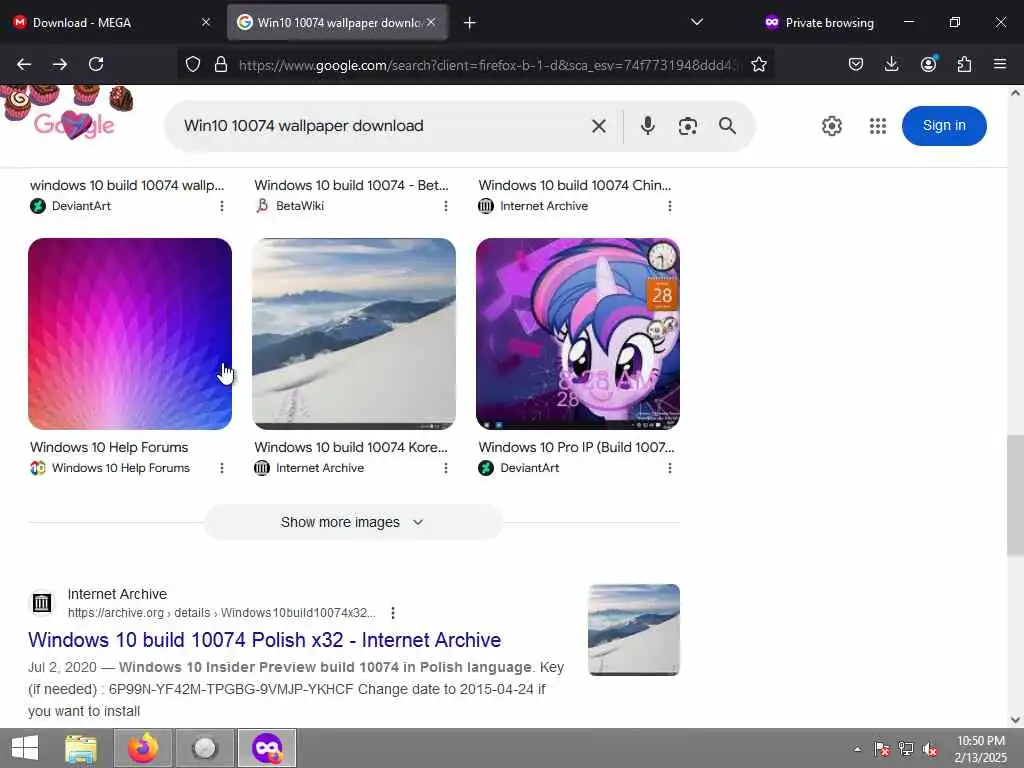Screen dimensions: 1024x768
Task: Open Google quick settings gear
Action: coord(831,125)
